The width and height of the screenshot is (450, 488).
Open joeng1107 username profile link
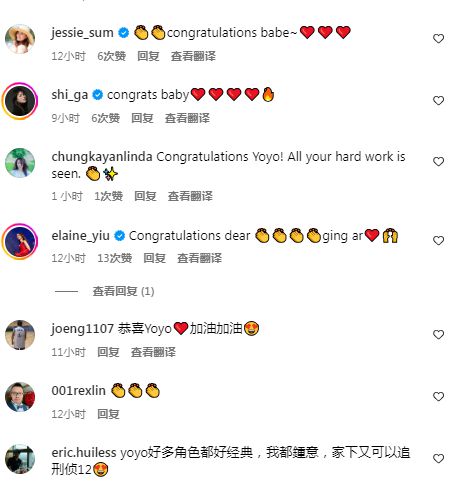(x=82, y=329)
